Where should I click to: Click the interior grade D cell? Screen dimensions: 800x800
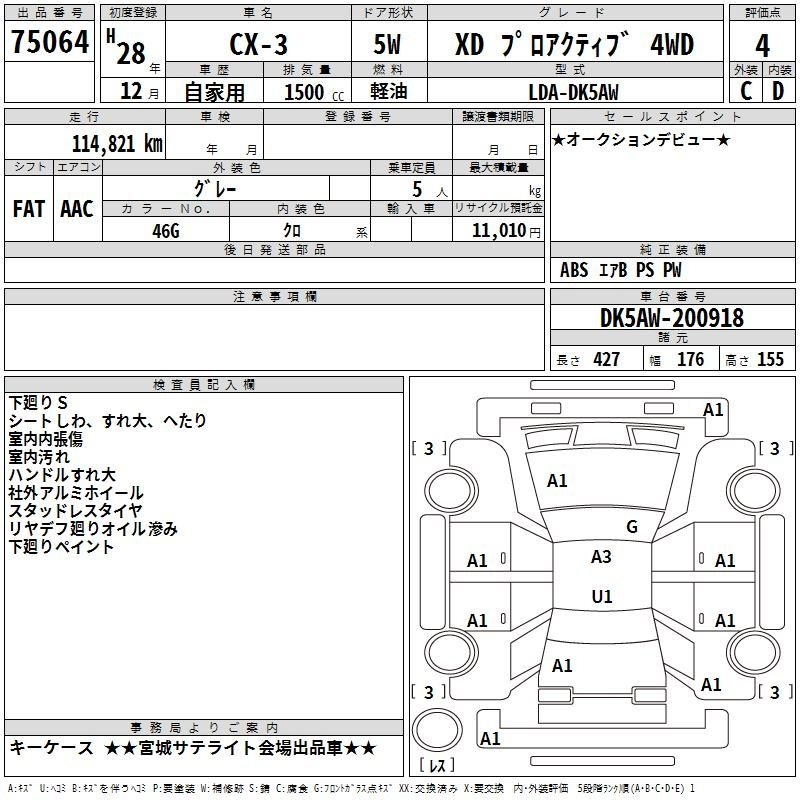coord(778,92)
